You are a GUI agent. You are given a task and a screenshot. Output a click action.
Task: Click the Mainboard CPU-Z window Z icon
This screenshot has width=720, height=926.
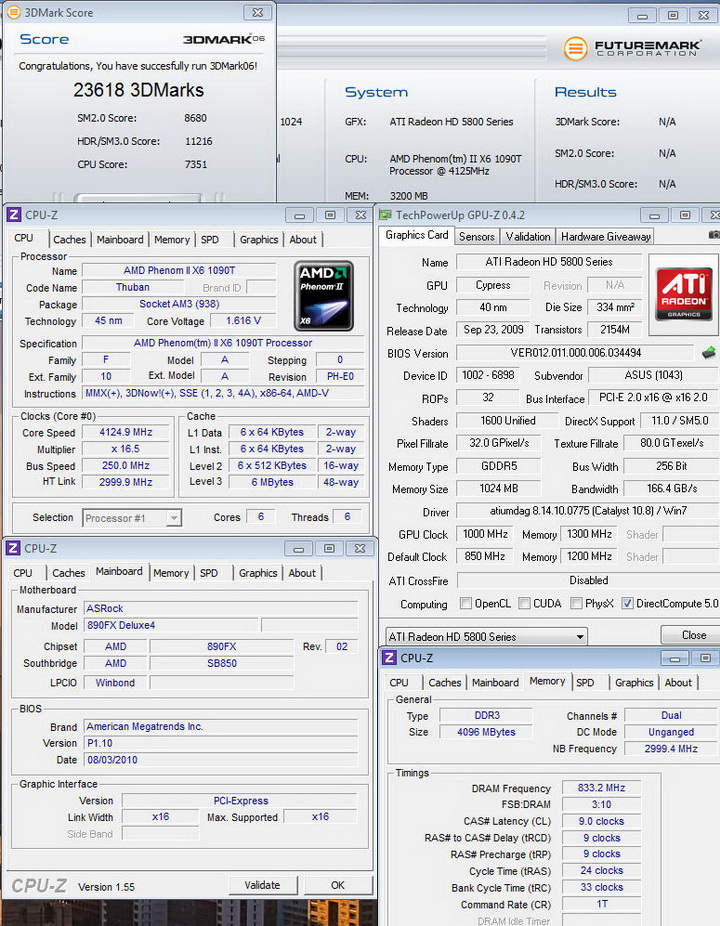click(x=13, y=548)
